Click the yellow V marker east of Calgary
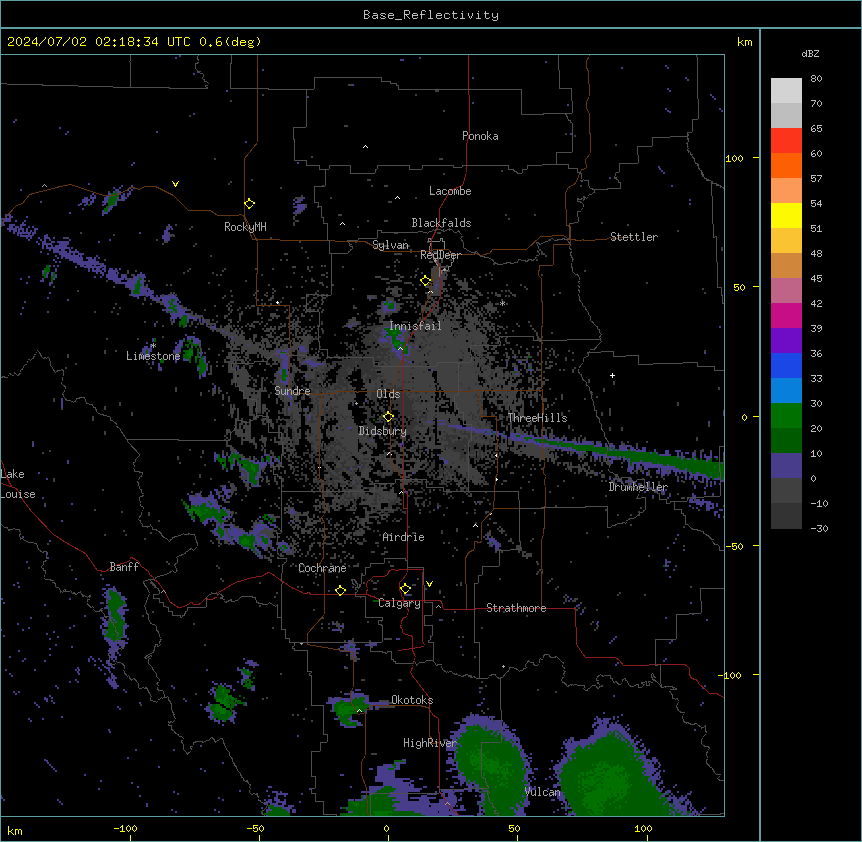 [429, 584]
